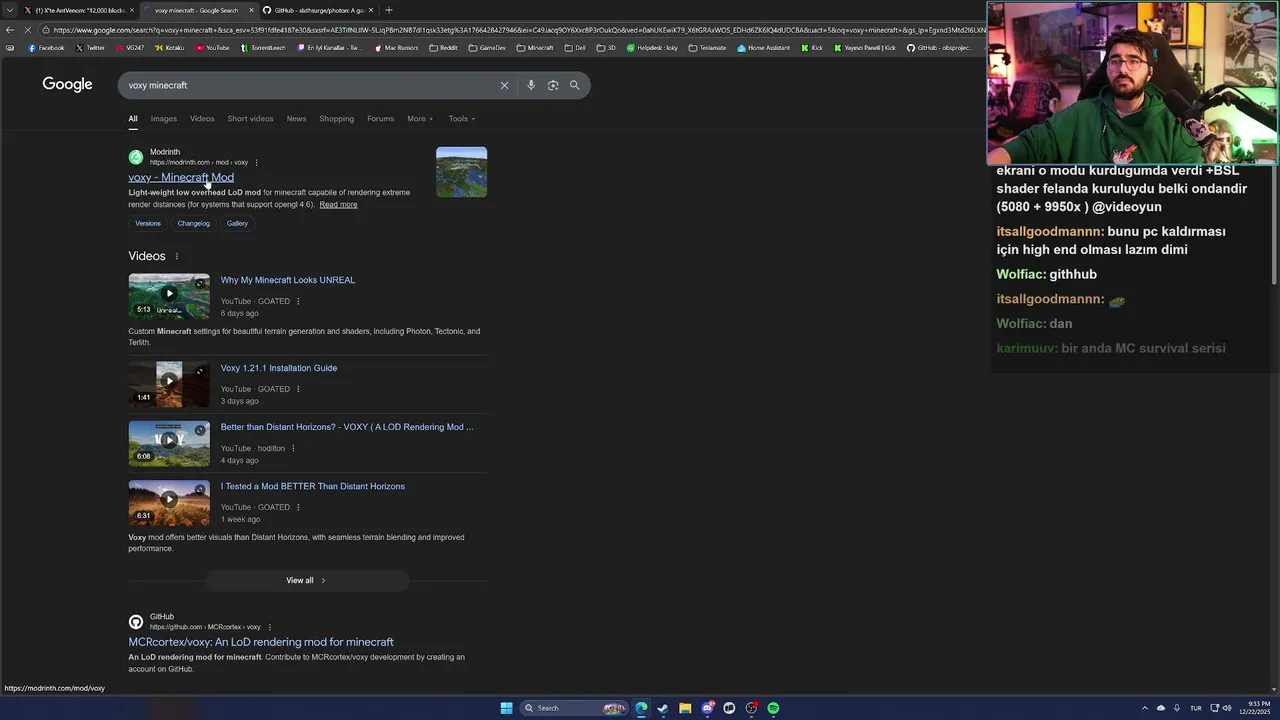Open options for 'Why My Minecraft Looks UNREAL' video
Viewport: 1280px width, 720px height.
pyautogui.click(x=298, y=301)
